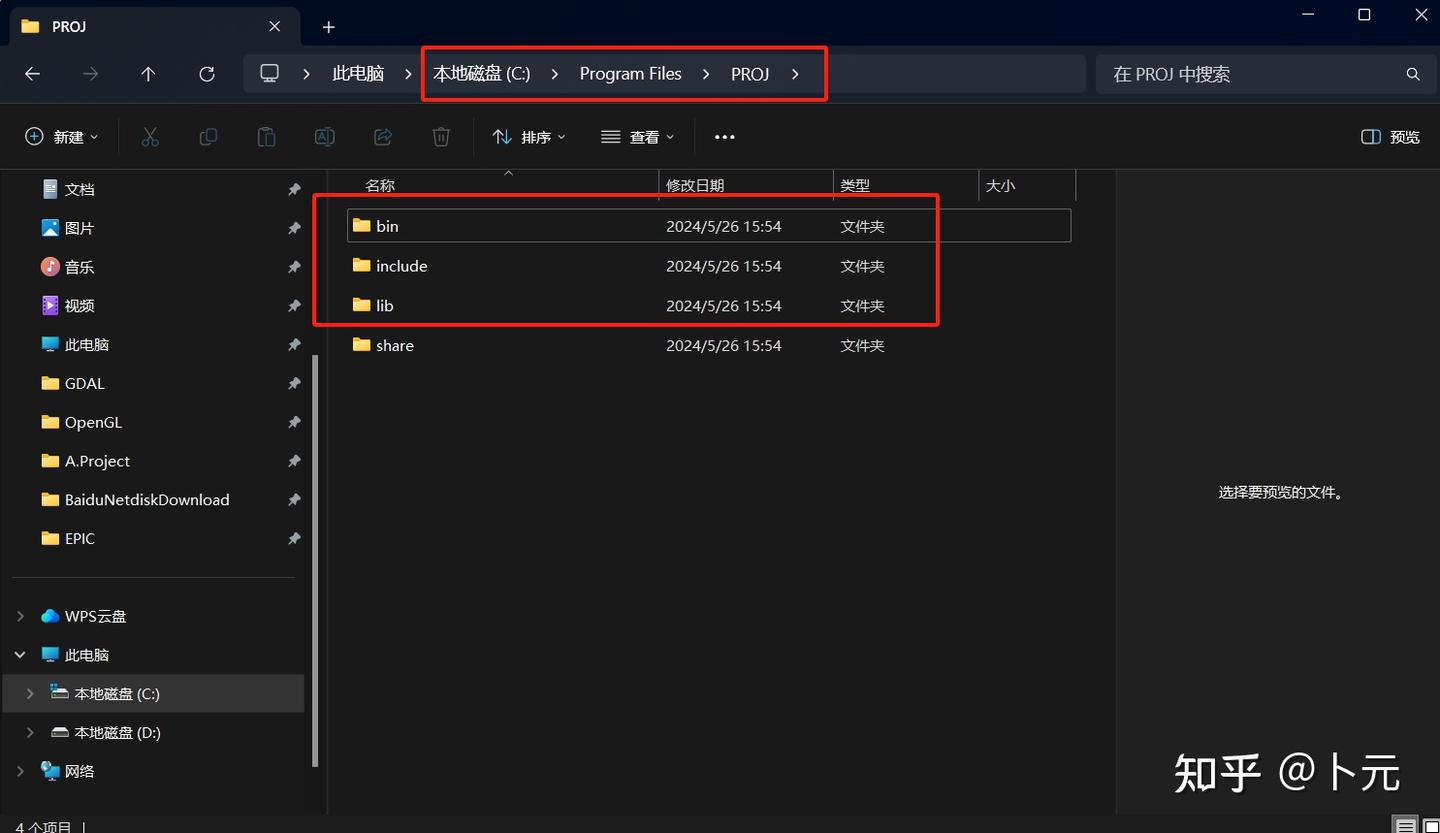
Task: Click the Delete trash icon
Action: click(x=441, y=137)
